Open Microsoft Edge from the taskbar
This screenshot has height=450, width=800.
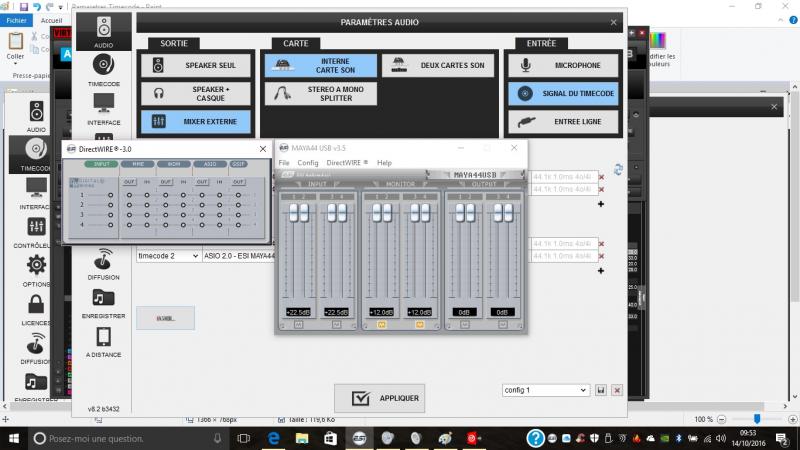coord(277,438)
